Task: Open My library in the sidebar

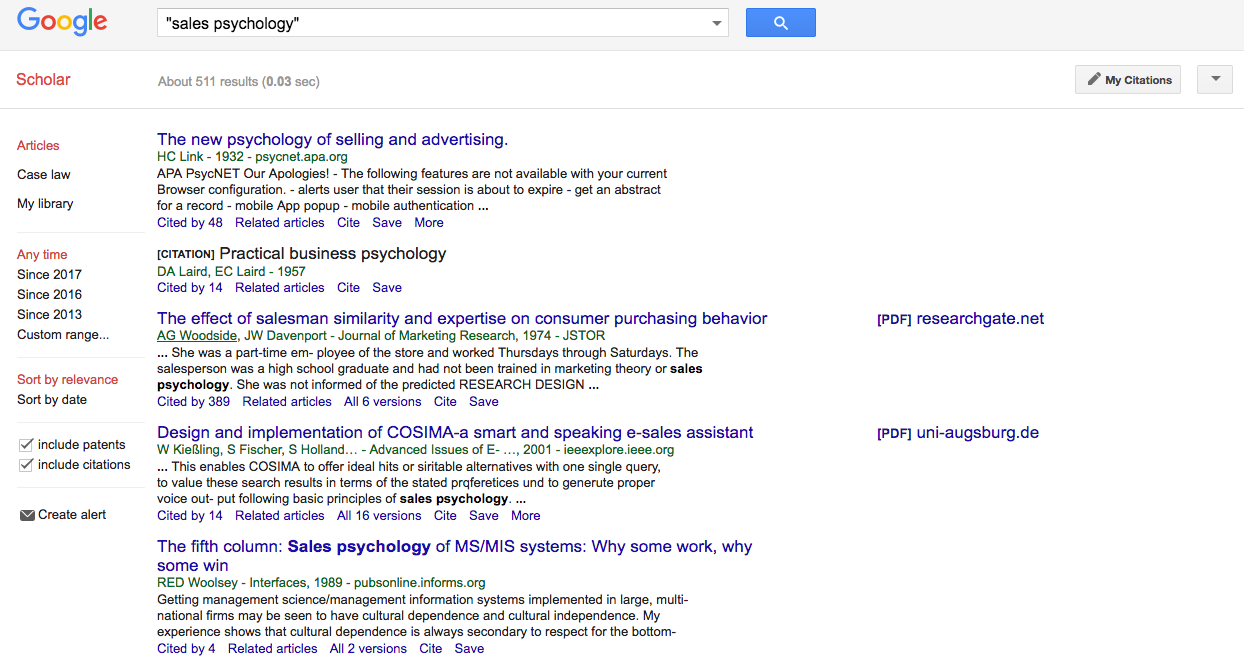Action: click(x=45, y=204)
